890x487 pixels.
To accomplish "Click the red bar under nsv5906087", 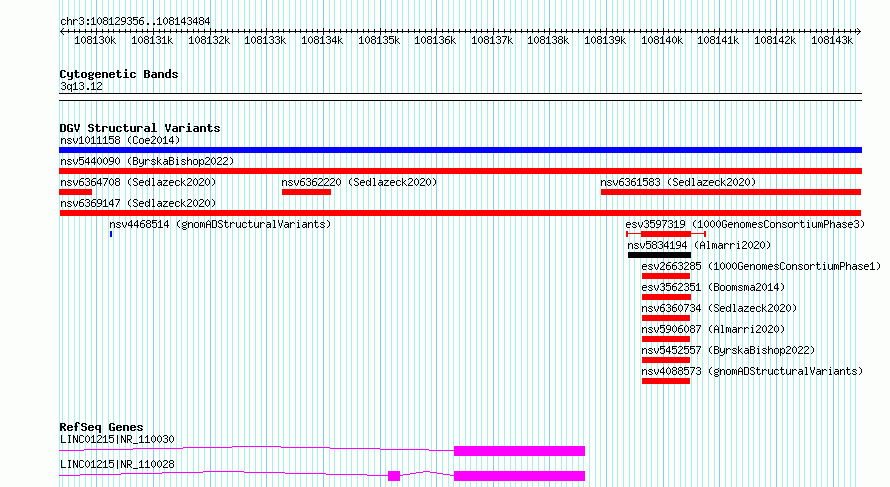I will point(666,339).
